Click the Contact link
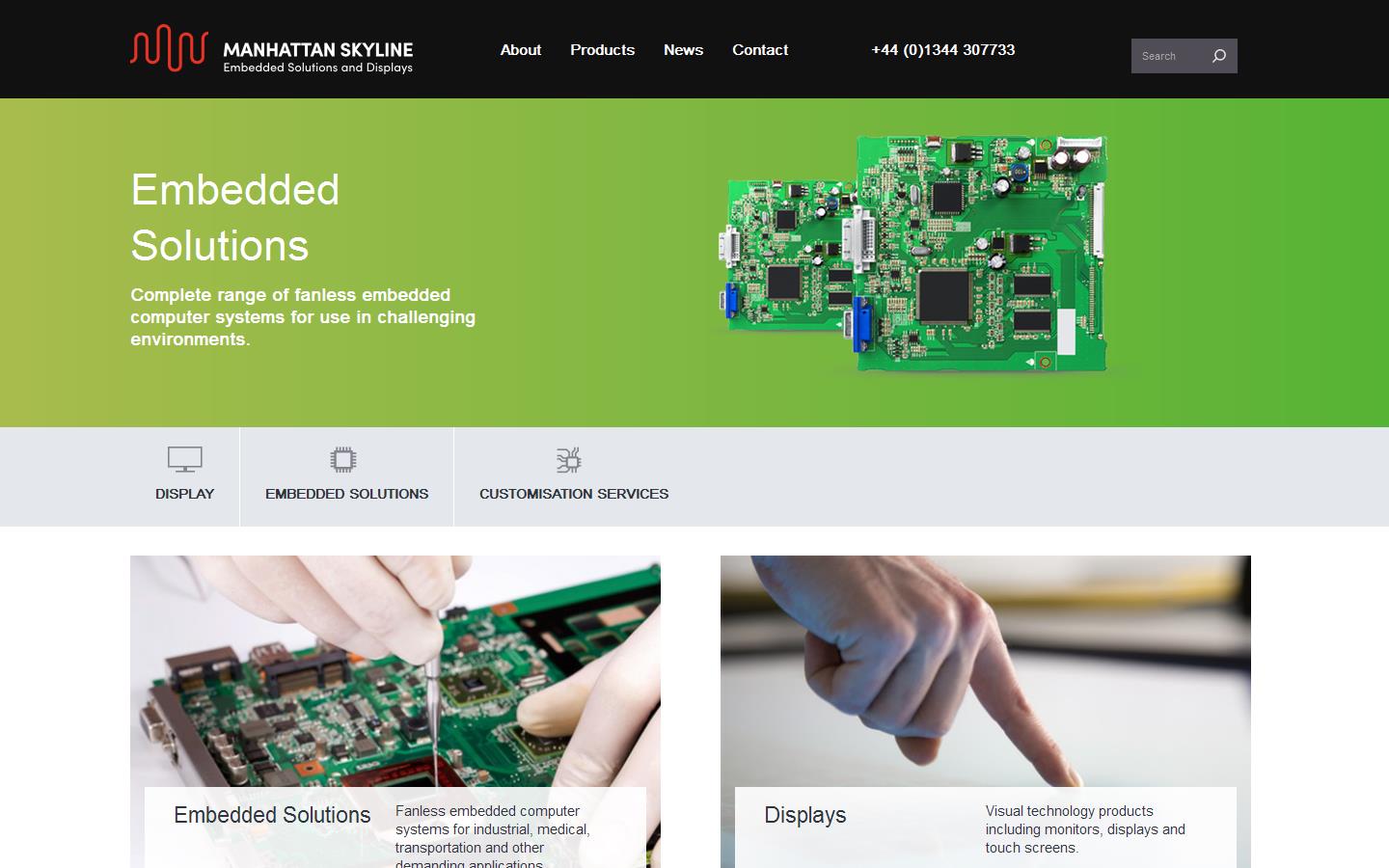The image size is (1389, 868). click(760, 50)
